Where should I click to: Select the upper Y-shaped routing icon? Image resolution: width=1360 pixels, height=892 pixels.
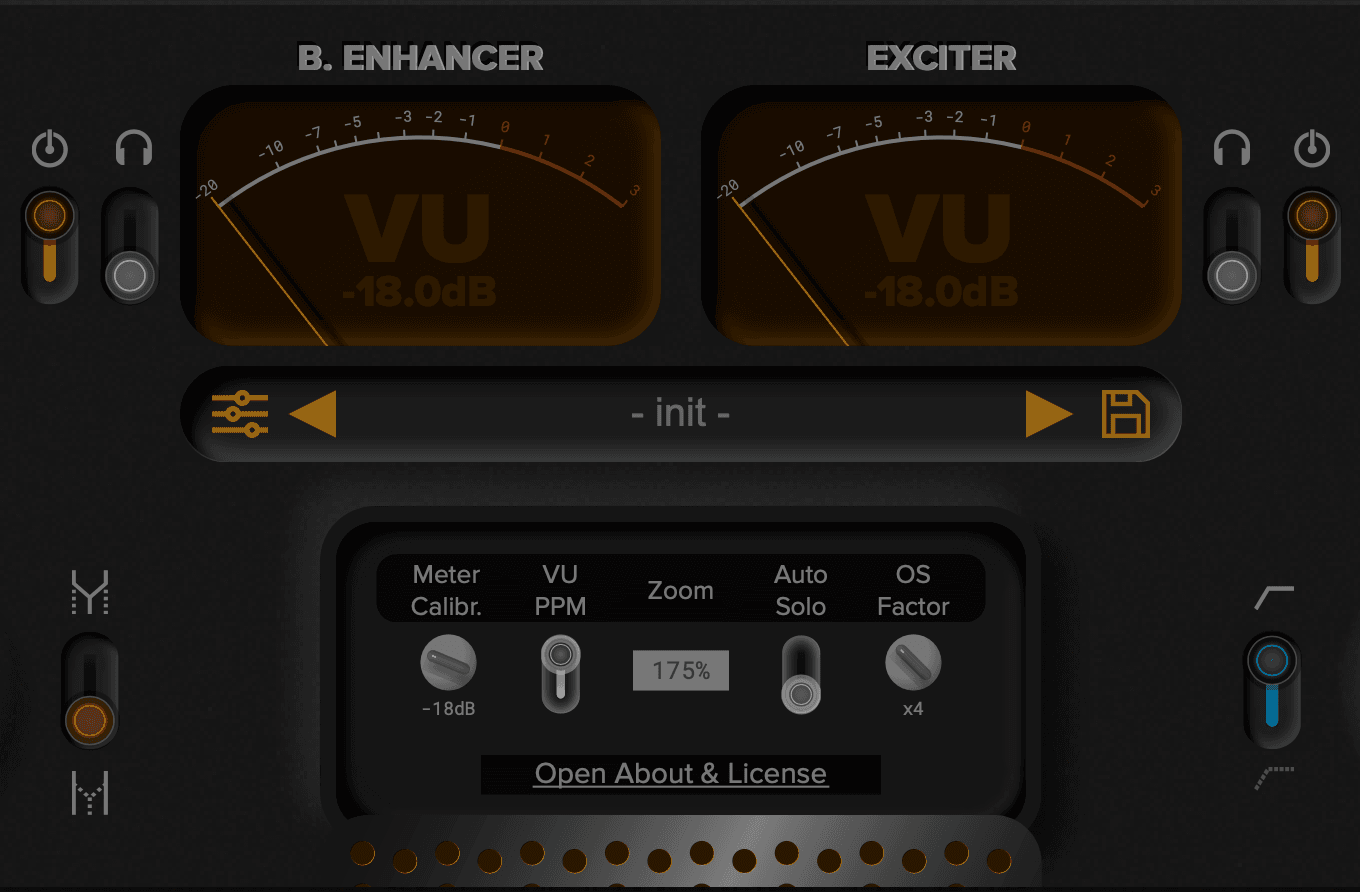pyautogui.click(x=90, y=593)
